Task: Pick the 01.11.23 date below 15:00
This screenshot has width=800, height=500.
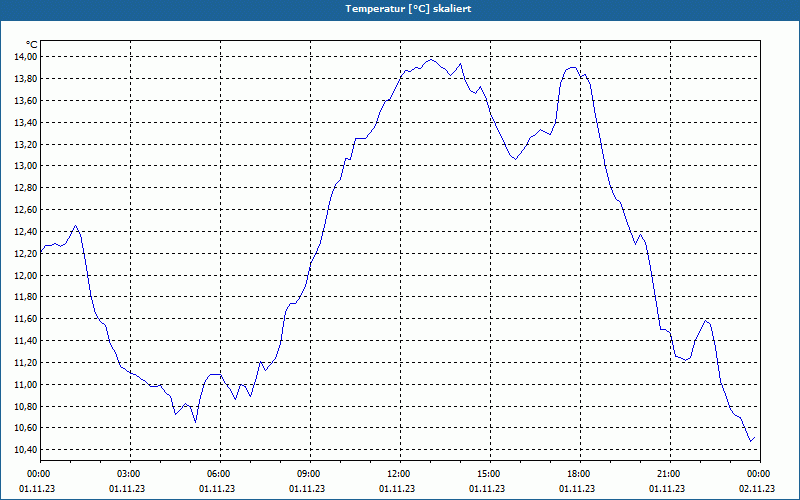Action: [487, 489]
